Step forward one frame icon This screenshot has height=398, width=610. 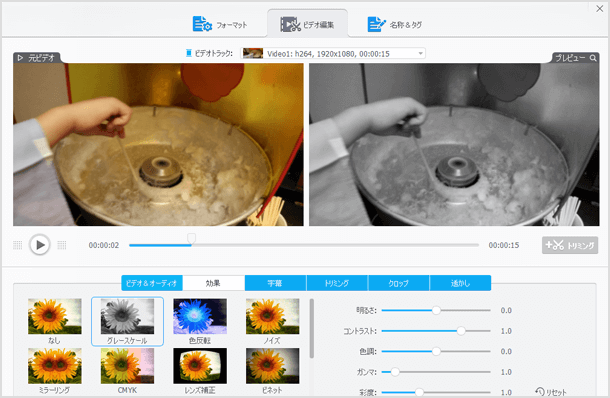coord(62,245)
